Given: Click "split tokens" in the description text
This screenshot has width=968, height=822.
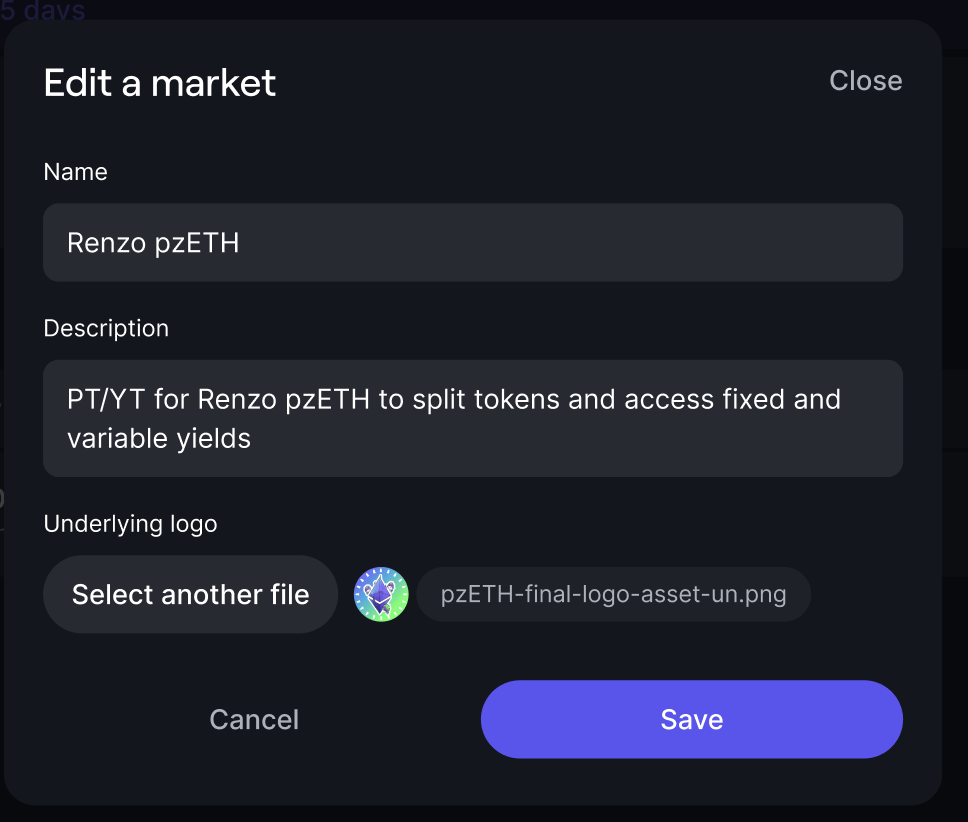Looking at the screenshot, I should tap(471, 400).
